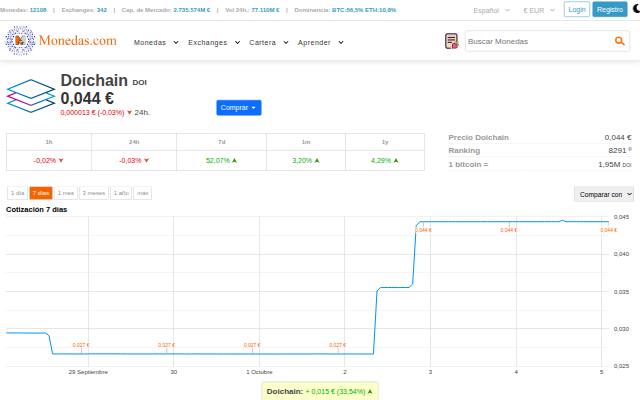640x400 pixels.
Task: Click the 0,044 € main price
Action: (x=87, y=98)
